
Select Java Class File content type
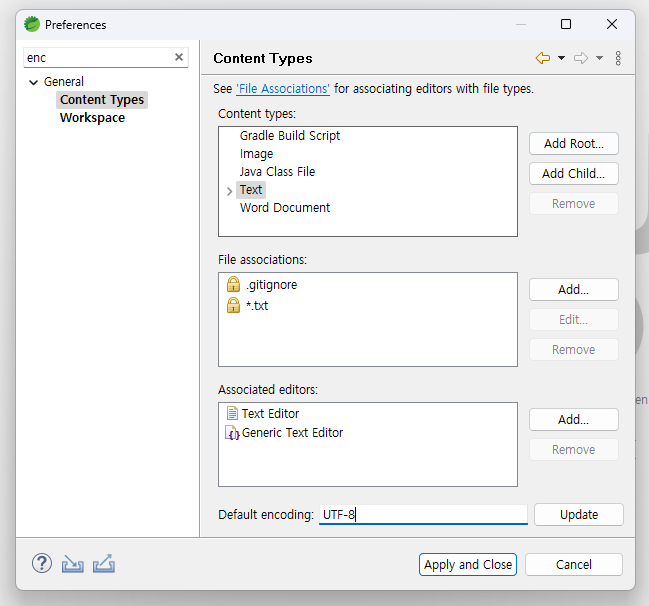tap(277, 172)
